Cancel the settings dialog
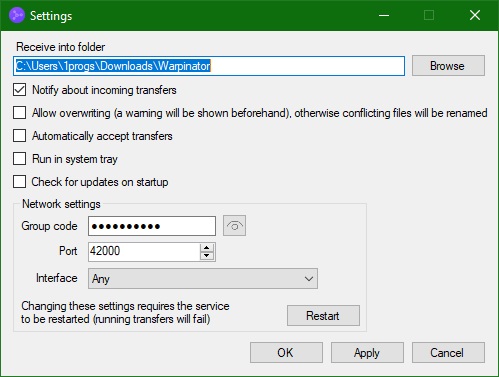The height and width of the screenshot is (377, 499). 448,352
